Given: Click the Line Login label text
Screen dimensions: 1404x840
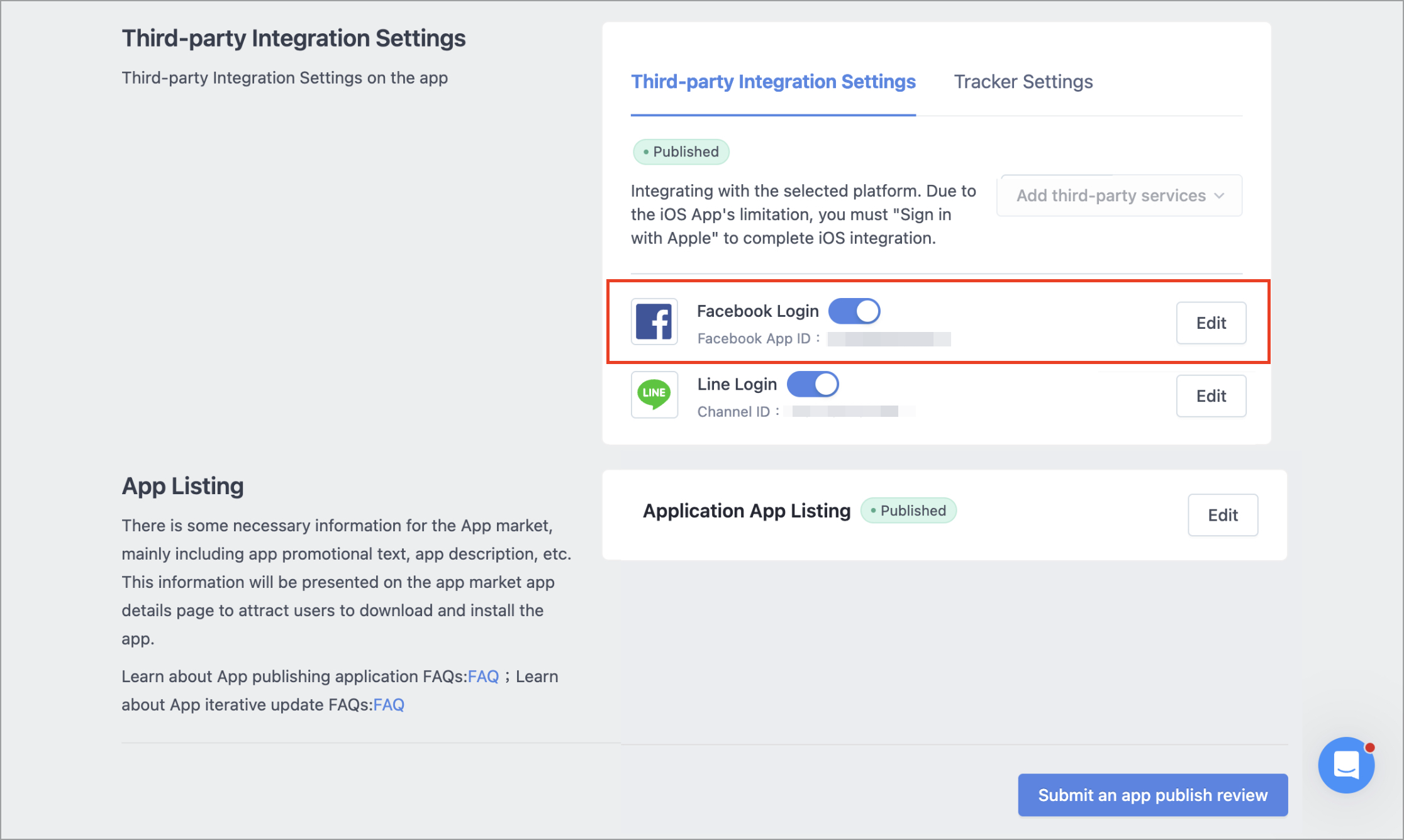Looking at the screenshot, I should tap(737, 384).
